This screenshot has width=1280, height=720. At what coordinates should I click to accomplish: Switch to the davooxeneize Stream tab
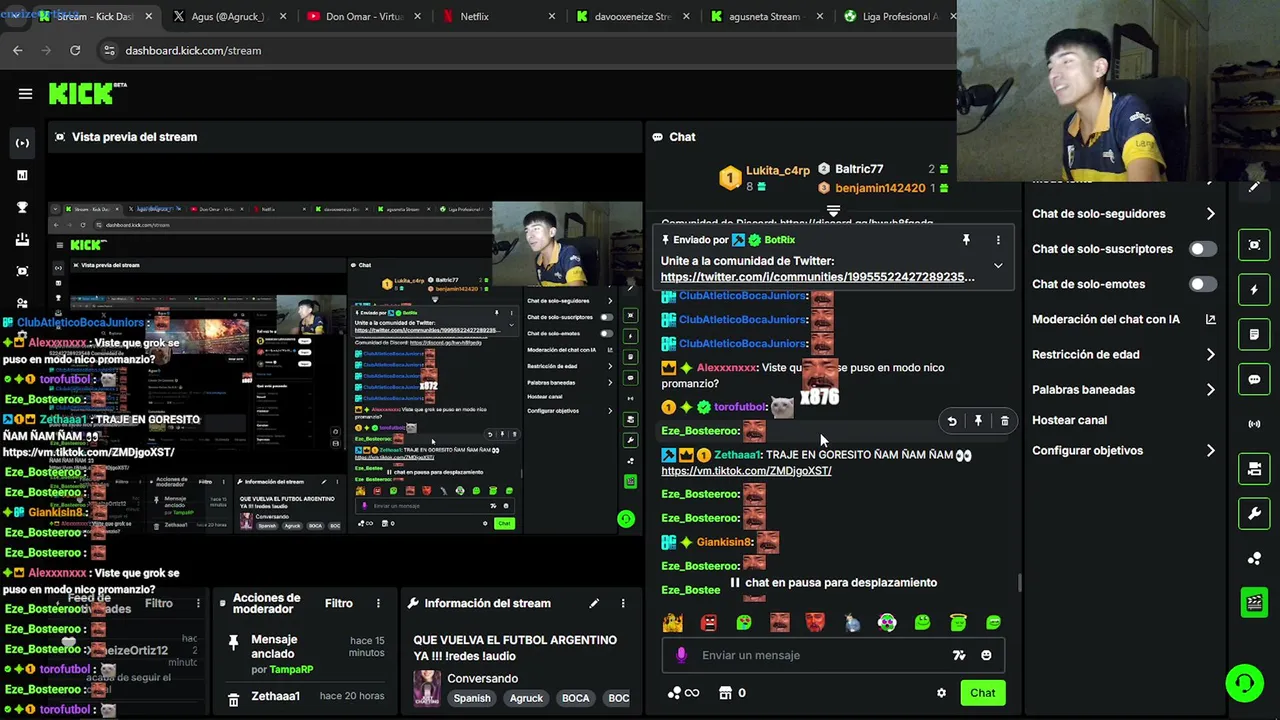point(632,16)
